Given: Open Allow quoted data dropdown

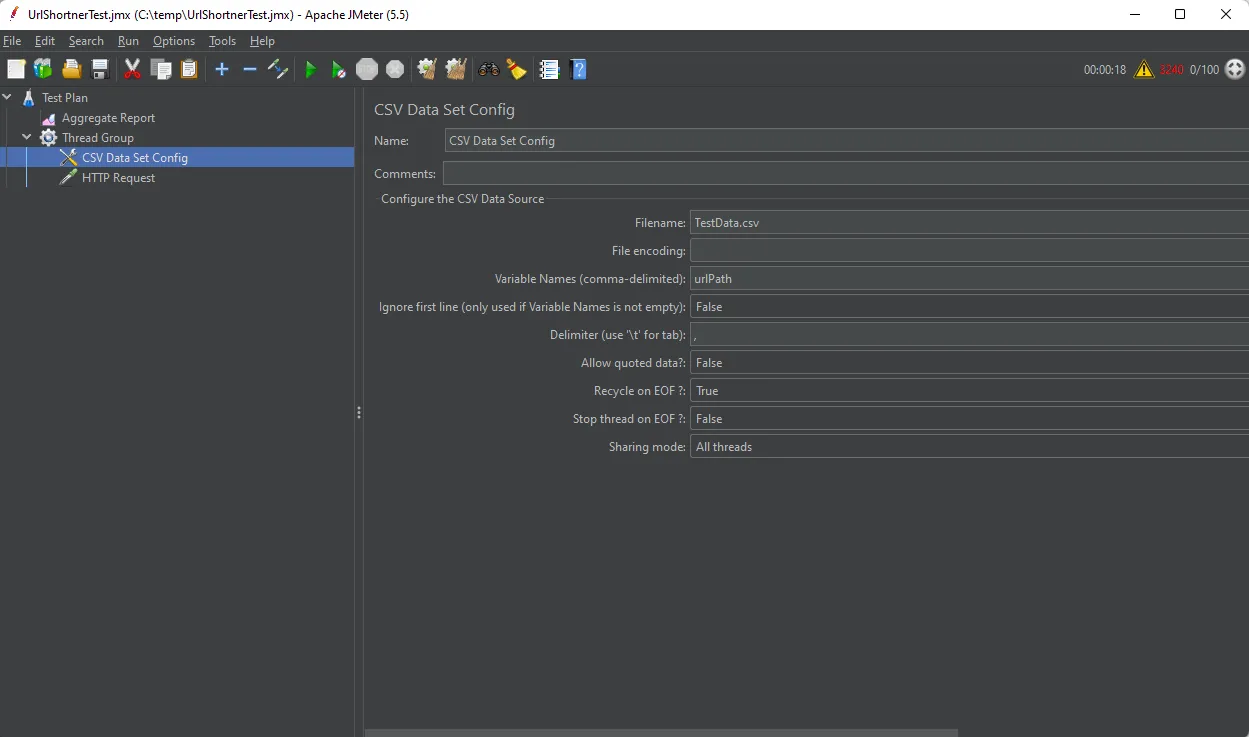Looking at the screenshot, I should (x=969, y=363).
